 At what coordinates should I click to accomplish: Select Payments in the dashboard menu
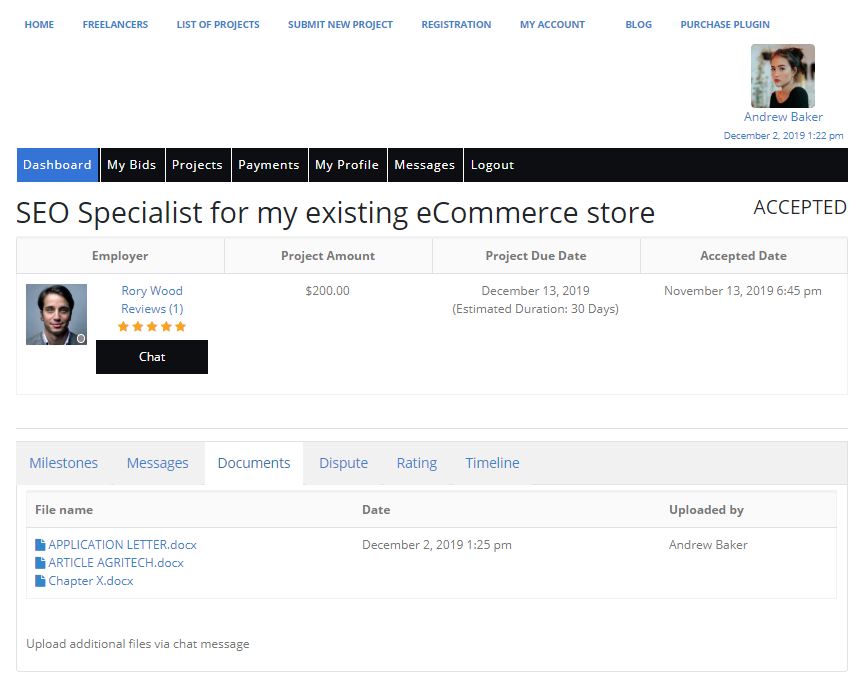(x=268, y=165)
